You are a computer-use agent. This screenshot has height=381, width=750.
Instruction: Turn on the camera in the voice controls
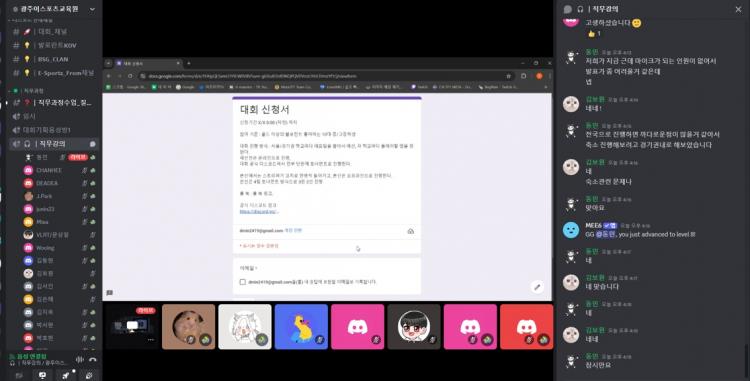[19, 375]
